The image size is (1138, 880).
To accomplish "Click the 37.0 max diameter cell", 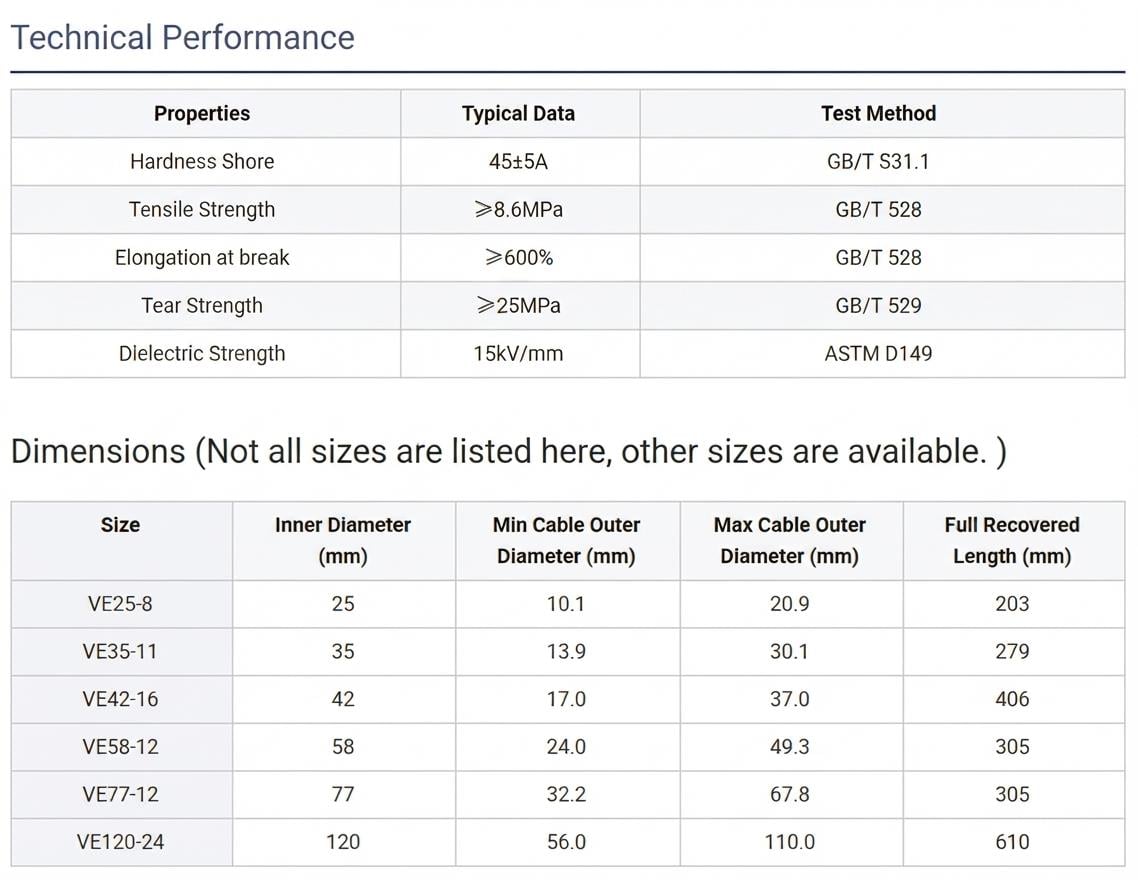I will click(x=790, y=699).
